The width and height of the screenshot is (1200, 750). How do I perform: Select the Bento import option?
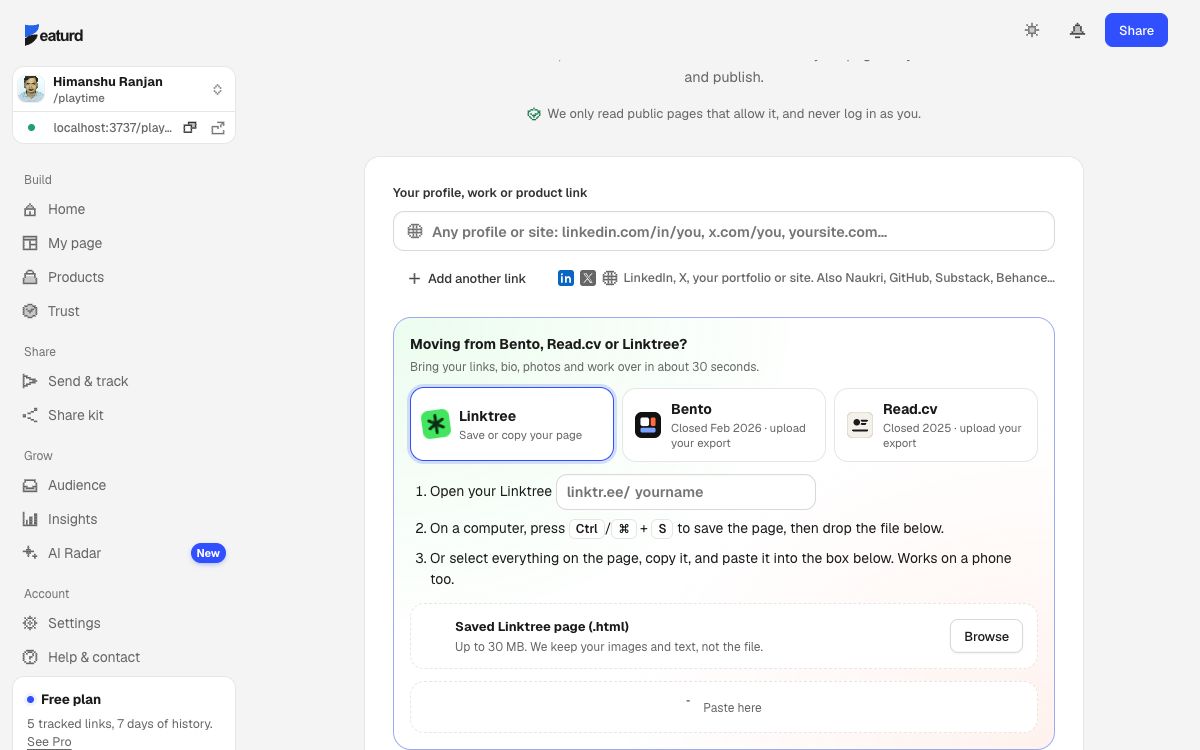(x=724, y=425)
